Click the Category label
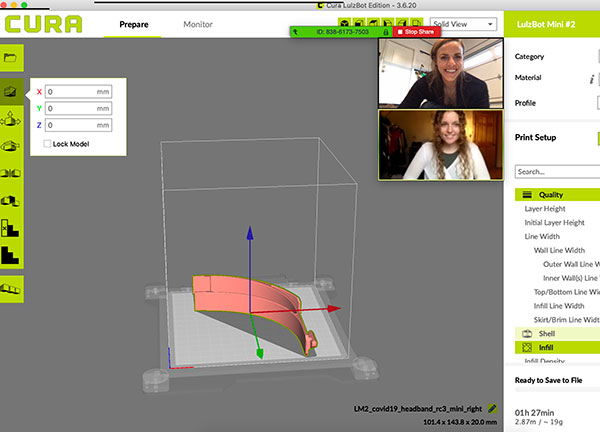This screenshot has width=600, height=432. coord(529,57)
